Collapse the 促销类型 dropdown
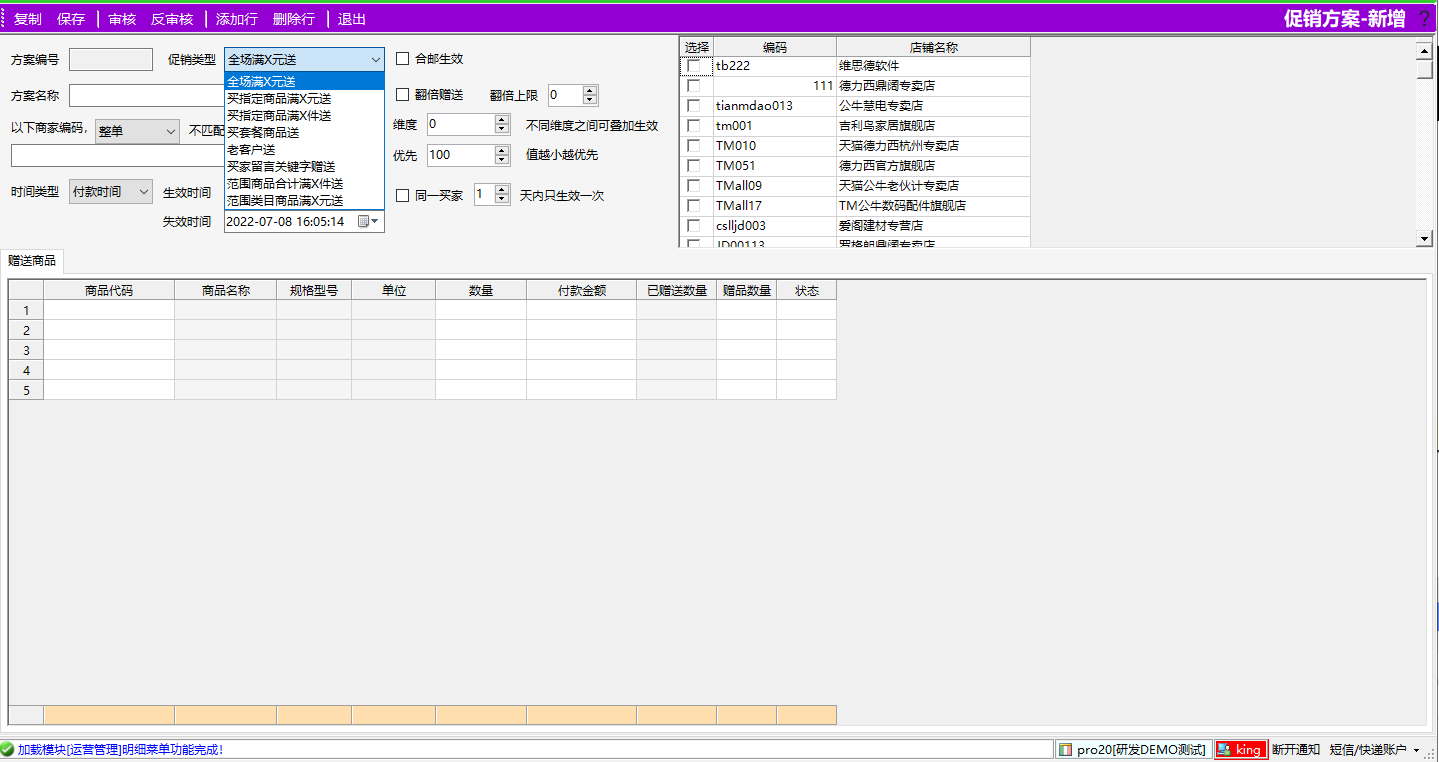The width and height of the screenshot is (1439, 762). coord(375,60)
